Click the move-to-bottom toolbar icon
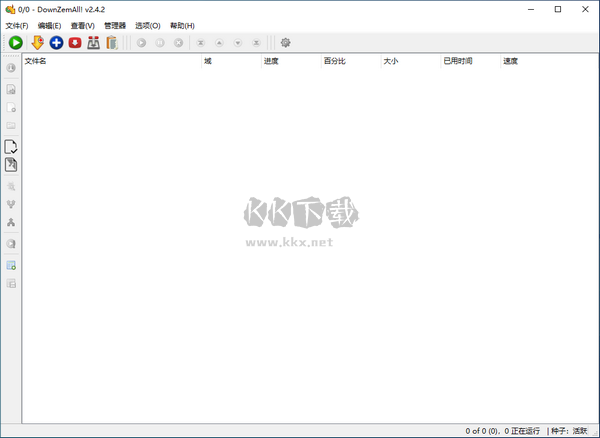The image size is (600, 438). pyautogui.click(x=256, y=43)
